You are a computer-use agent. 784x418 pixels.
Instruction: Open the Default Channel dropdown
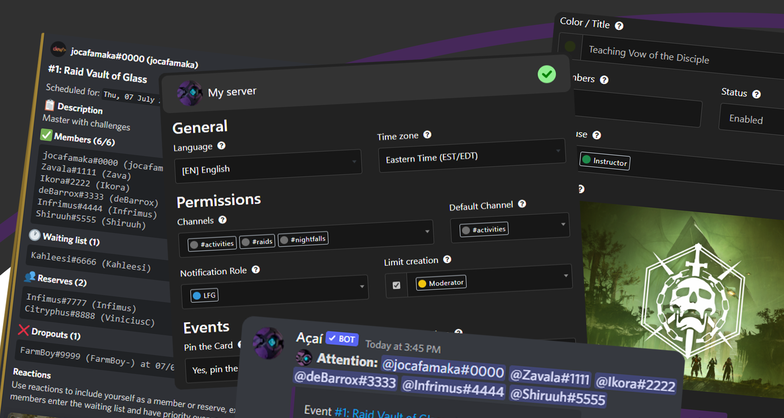(510, 228)
